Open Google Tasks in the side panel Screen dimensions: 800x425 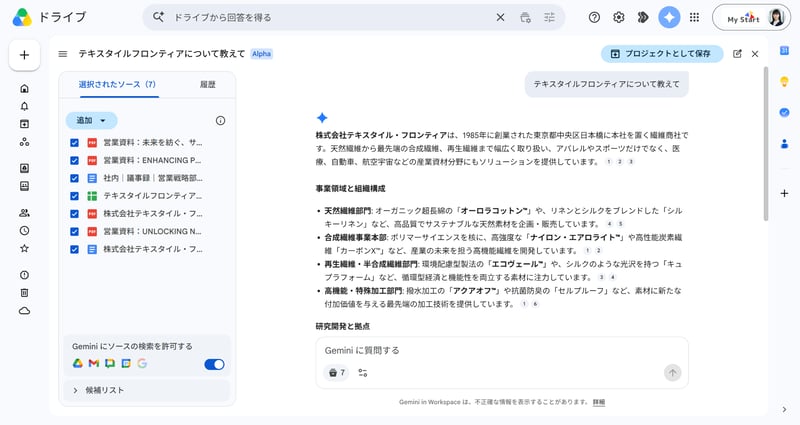click(784, 112)
